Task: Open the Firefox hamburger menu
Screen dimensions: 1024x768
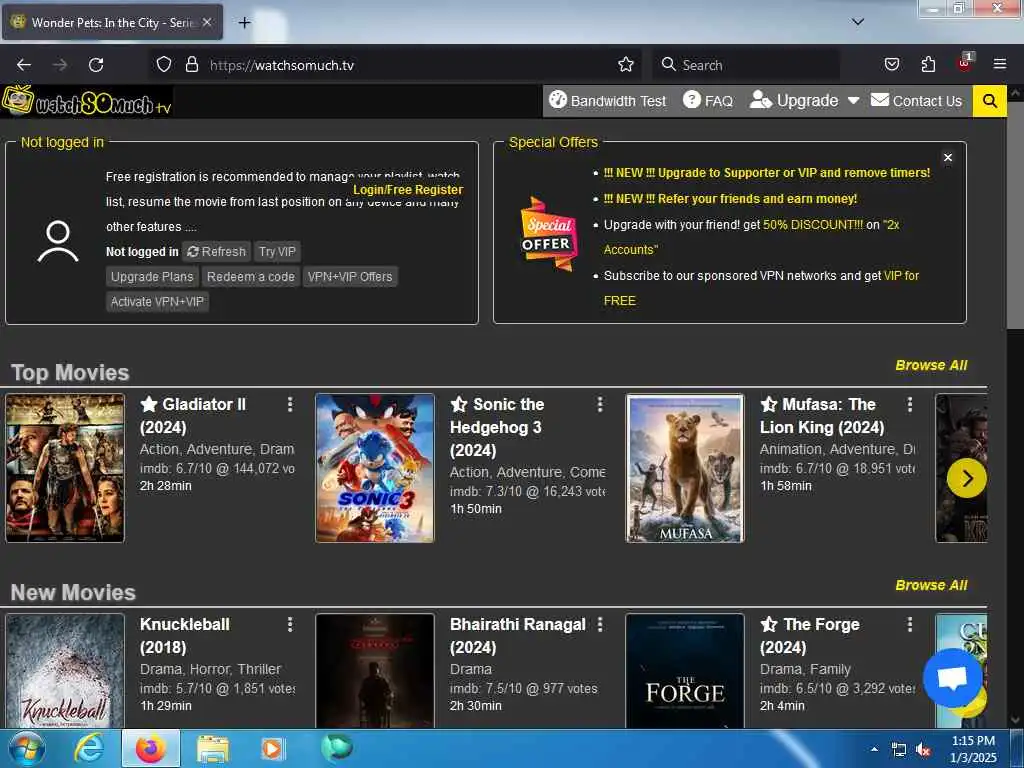Action: pos(1000,64)
